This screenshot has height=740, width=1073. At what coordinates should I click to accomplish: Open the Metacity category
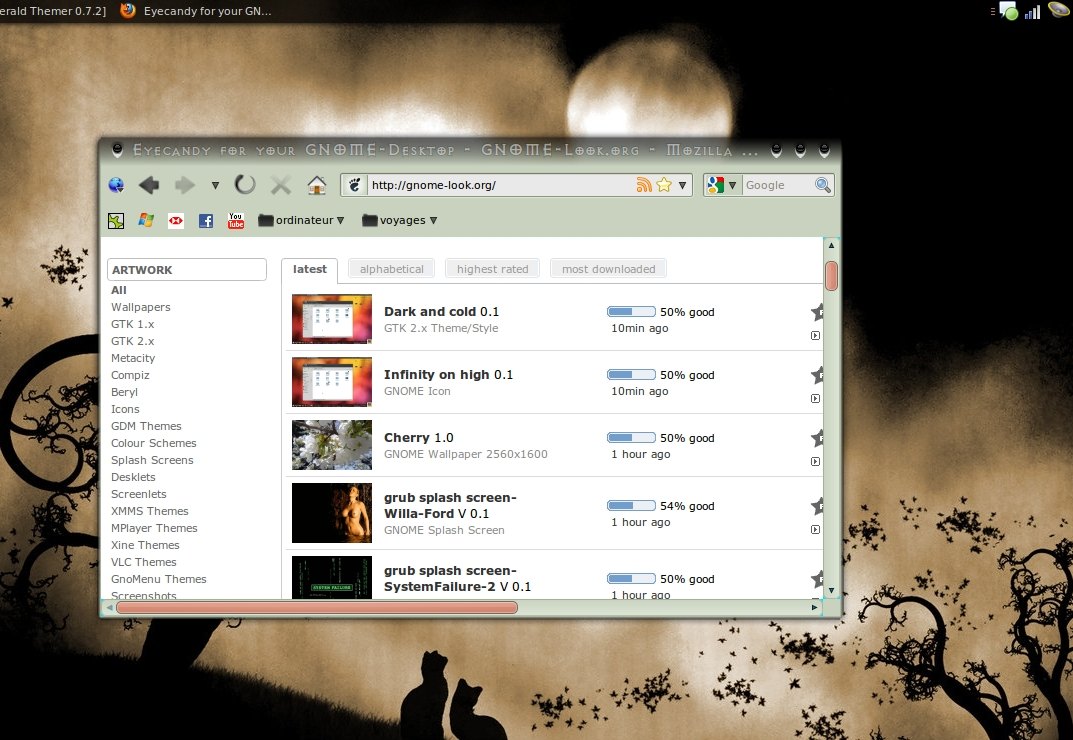(x=133, y=358)
